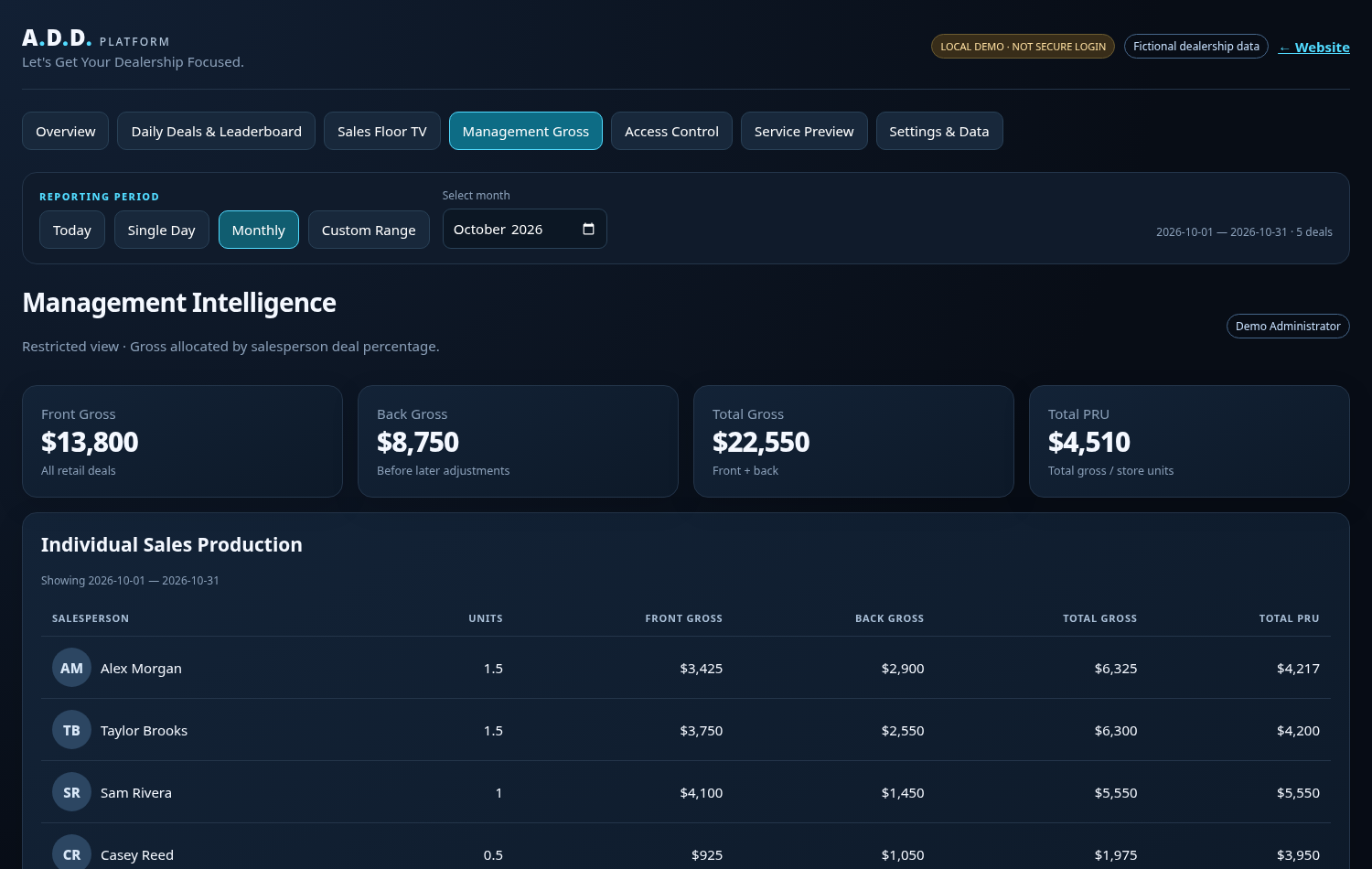Image resolution: width=1372 pixels, height=869 pixels.
Task: Click Casey Reed's CR avatar
Action: [x=71, y=853]
